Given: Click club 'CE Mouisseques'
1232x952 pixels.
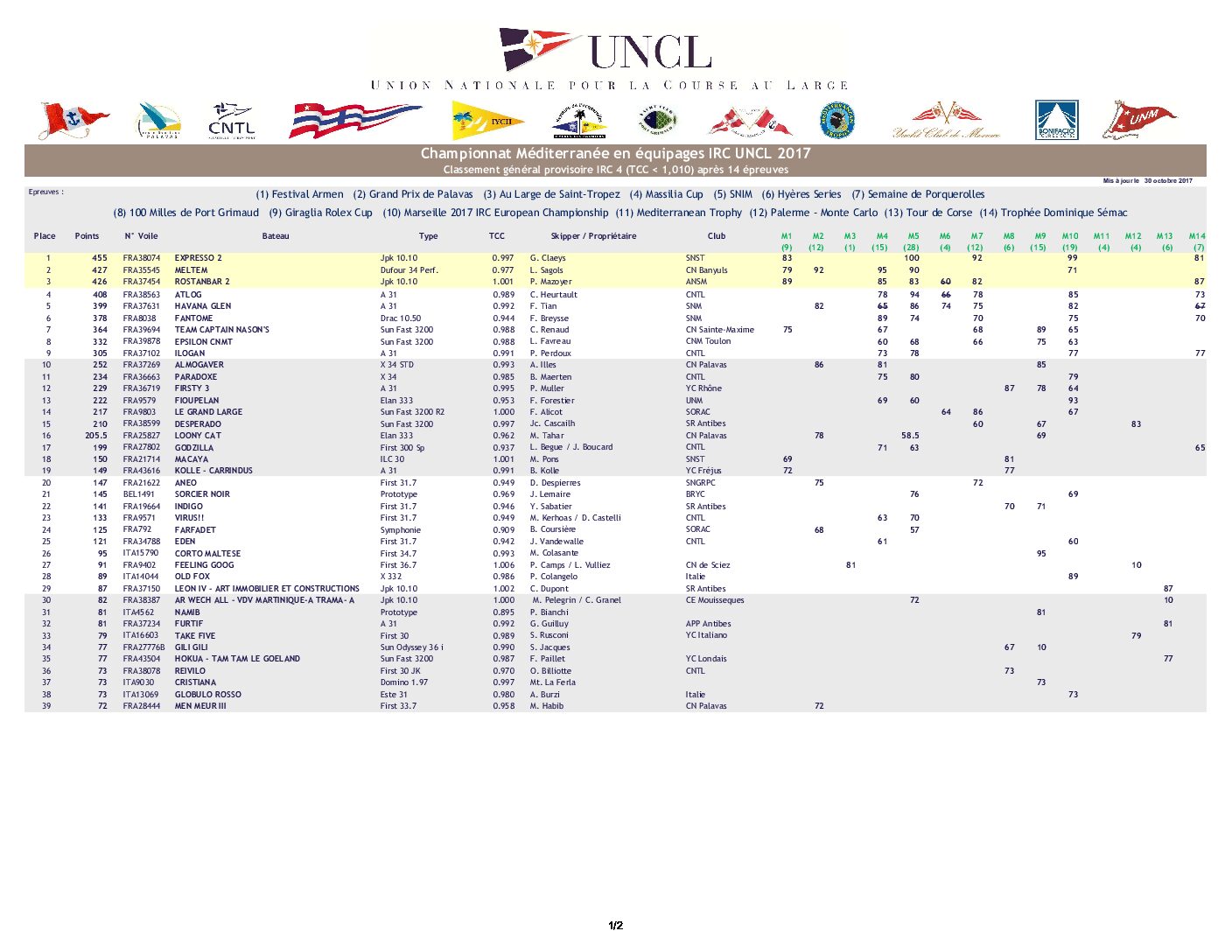Looking at the screenshot, I should coord(715,600).
